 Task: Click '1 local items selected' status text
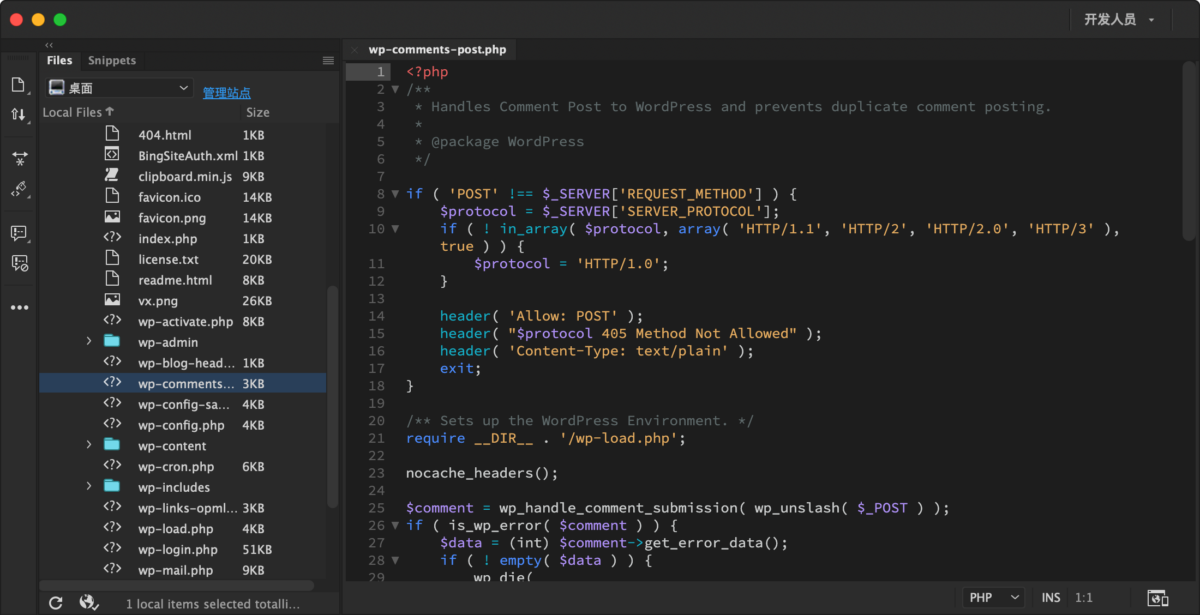tap(212, 604)
